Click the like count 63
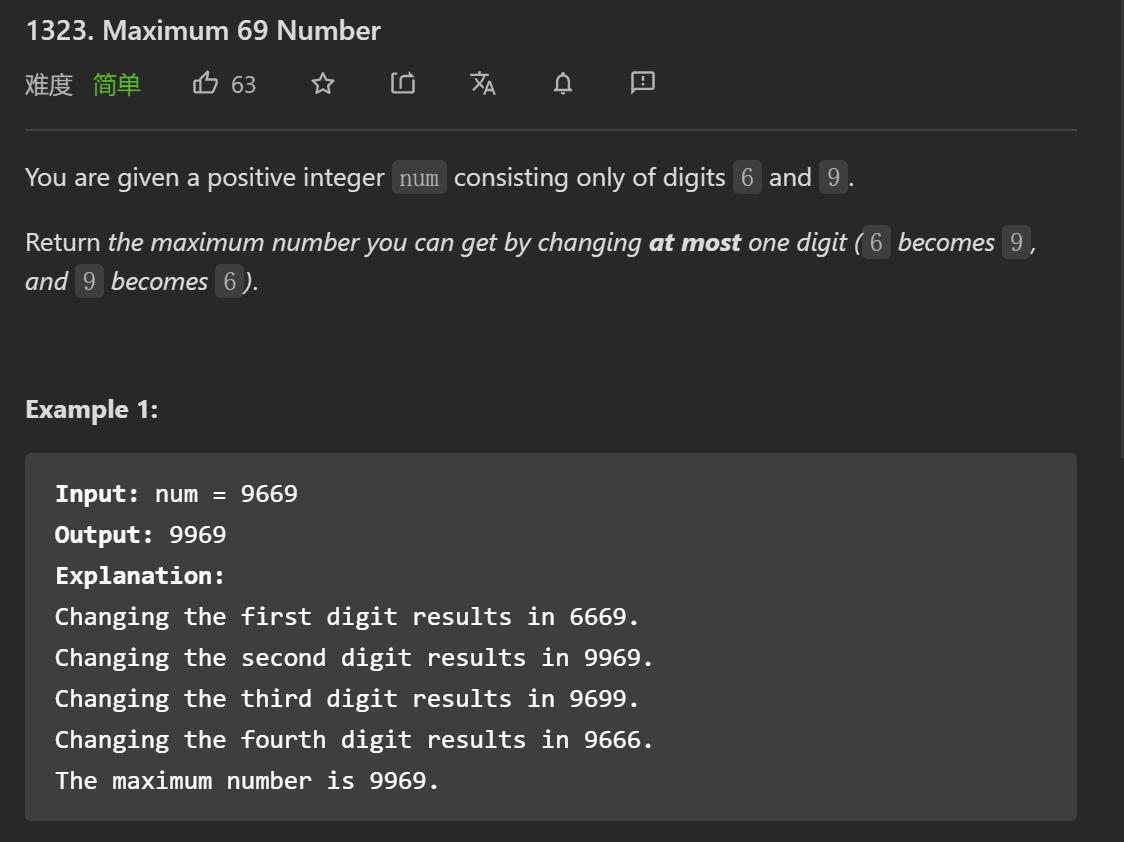Viewport: 1124px width, 842px height. (x=243, y=85)
